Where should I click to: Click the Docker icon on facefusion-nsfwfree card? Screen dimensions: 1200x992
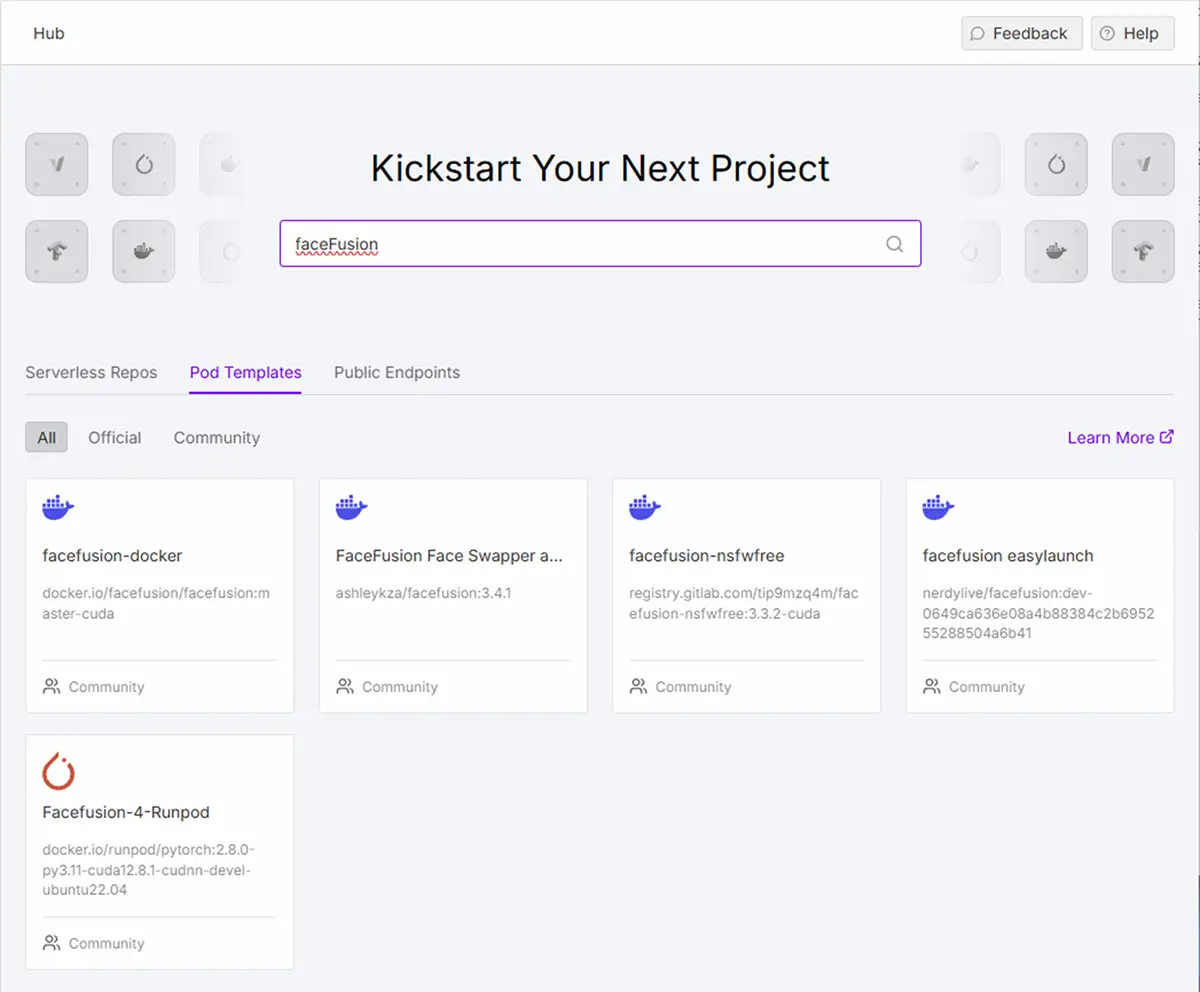pos(645,508)
